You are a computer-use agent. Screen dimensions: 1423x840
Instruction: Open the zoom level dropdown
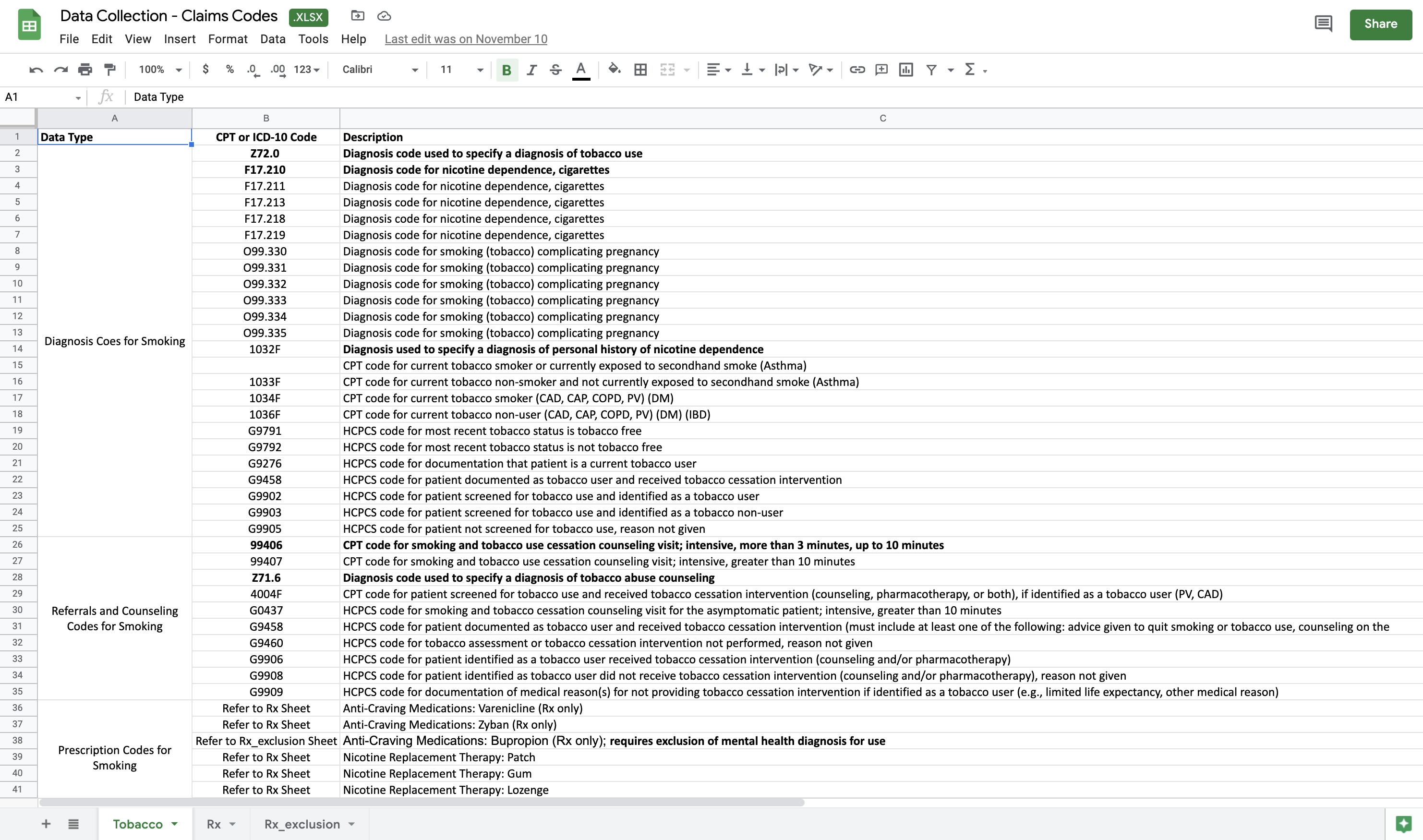pyautogui.click(x=161, y=69)
